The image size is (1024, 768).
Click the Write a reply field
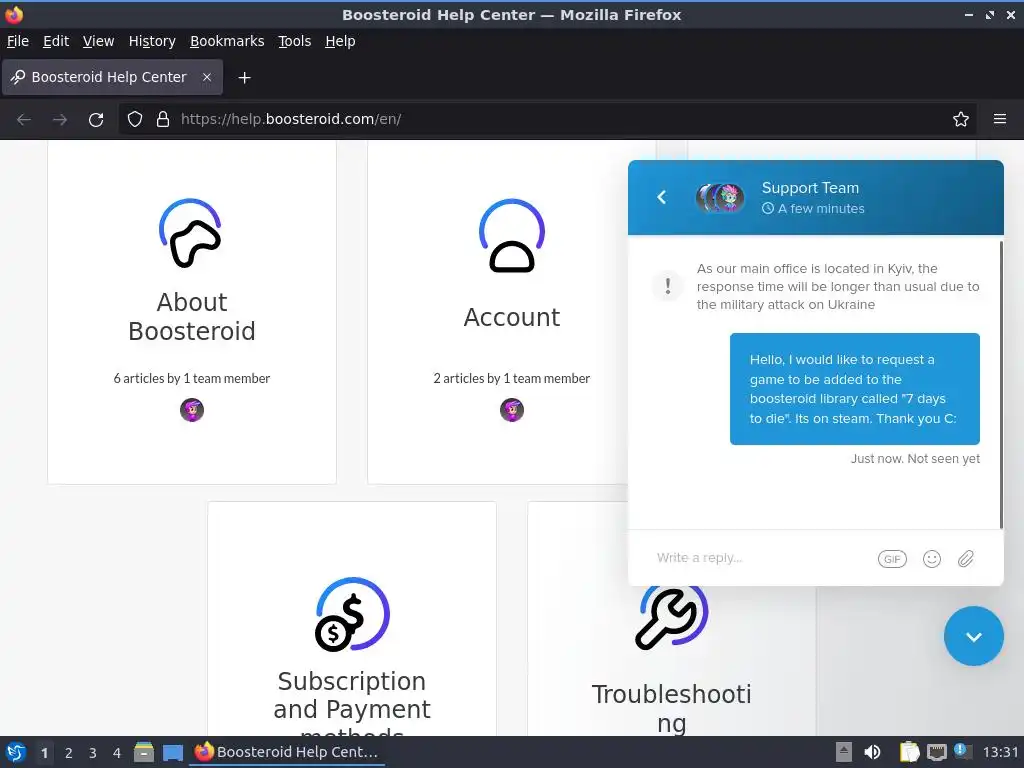[761, 558]
